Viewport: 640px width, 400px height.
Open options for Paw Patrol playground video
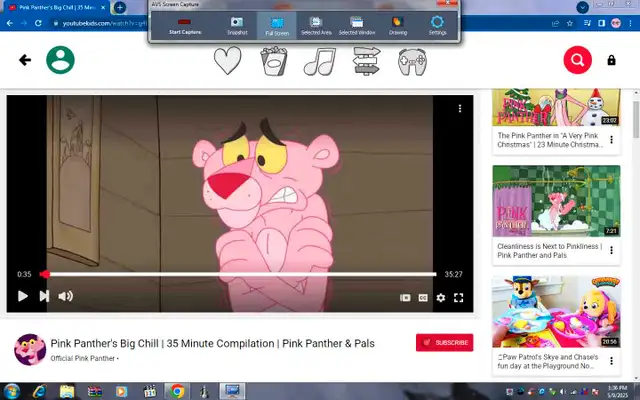(x=611, y=361)
